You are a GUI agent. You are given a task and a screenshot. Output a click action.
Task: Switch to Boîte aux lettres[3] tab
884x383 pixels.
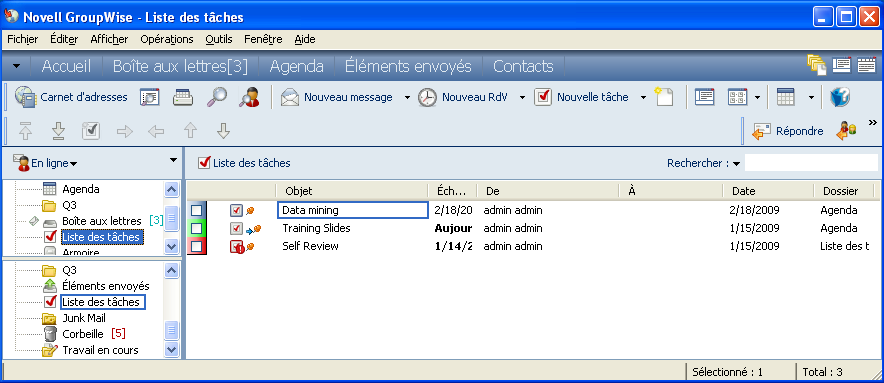pyautogui.click(x=180, y=67)
